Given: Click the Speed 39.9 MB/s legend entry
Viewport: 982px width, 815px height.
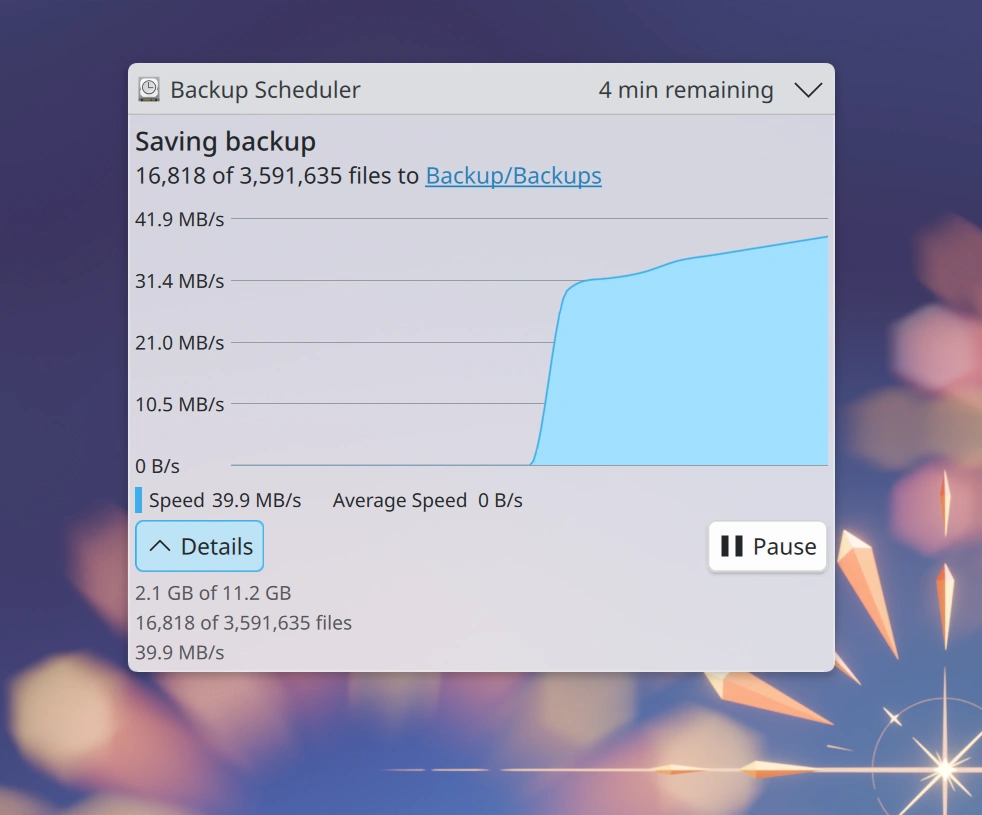Looking at the screenshot, I should [x=225, y=500].
